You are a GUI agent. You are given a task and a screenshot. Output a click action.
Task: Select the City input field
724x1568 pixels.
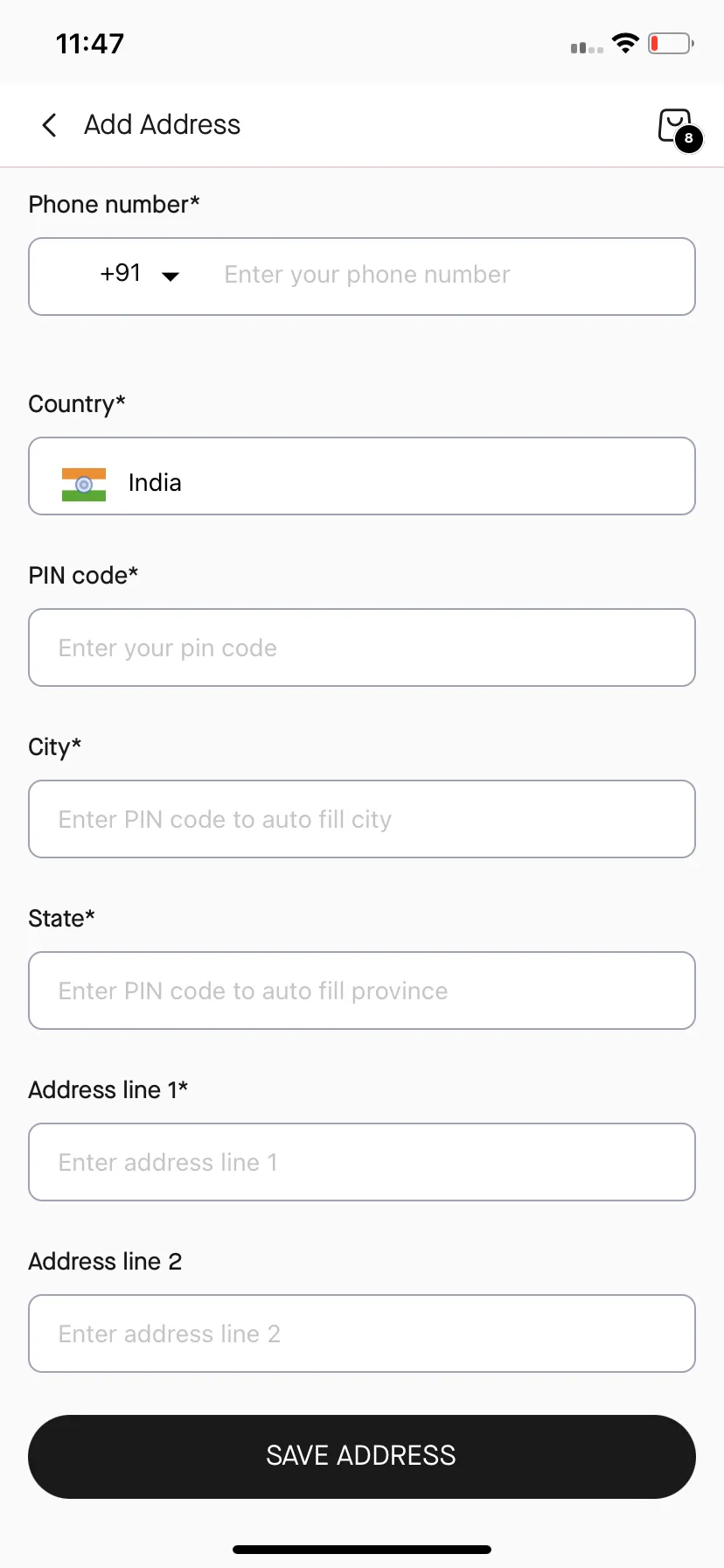tap(362, 819)
